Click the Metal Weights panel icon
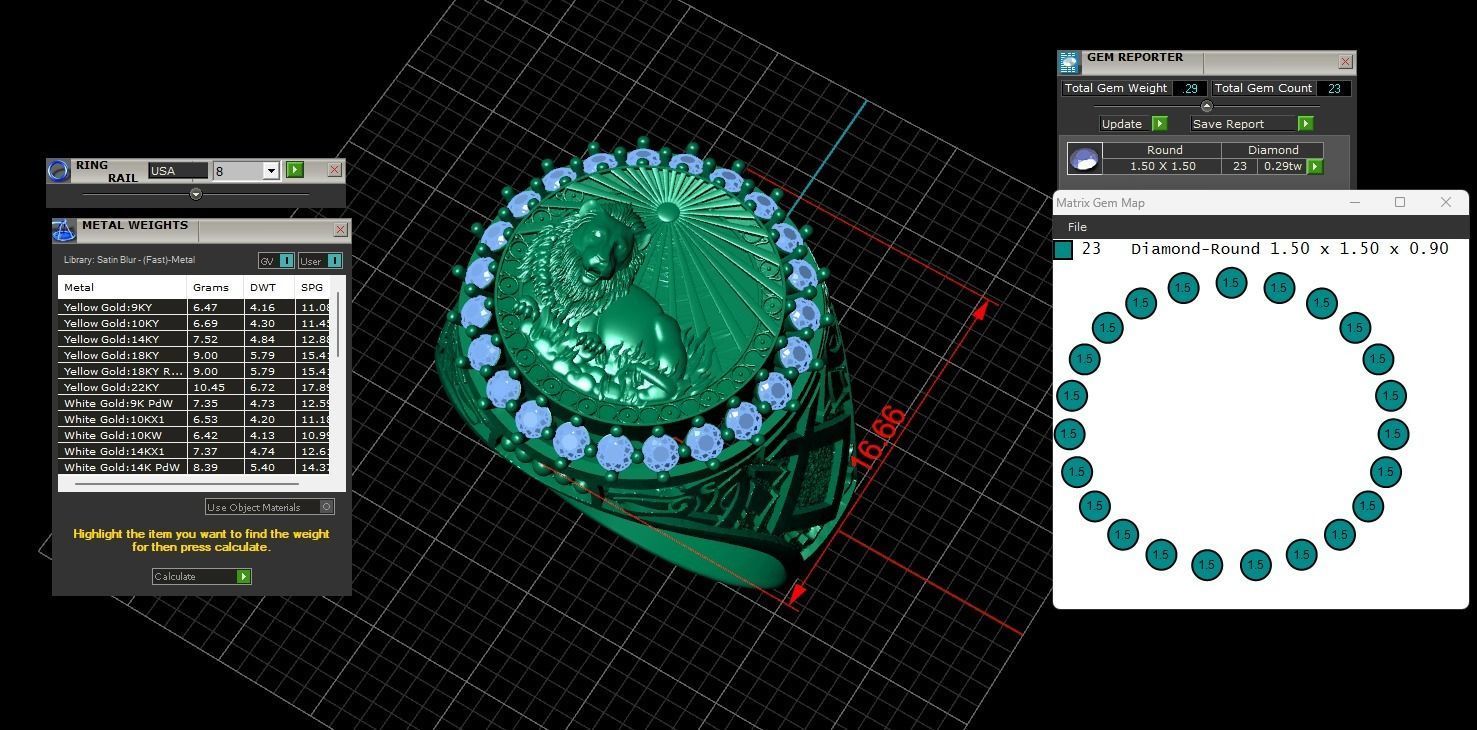 click(x=64, y=231)
